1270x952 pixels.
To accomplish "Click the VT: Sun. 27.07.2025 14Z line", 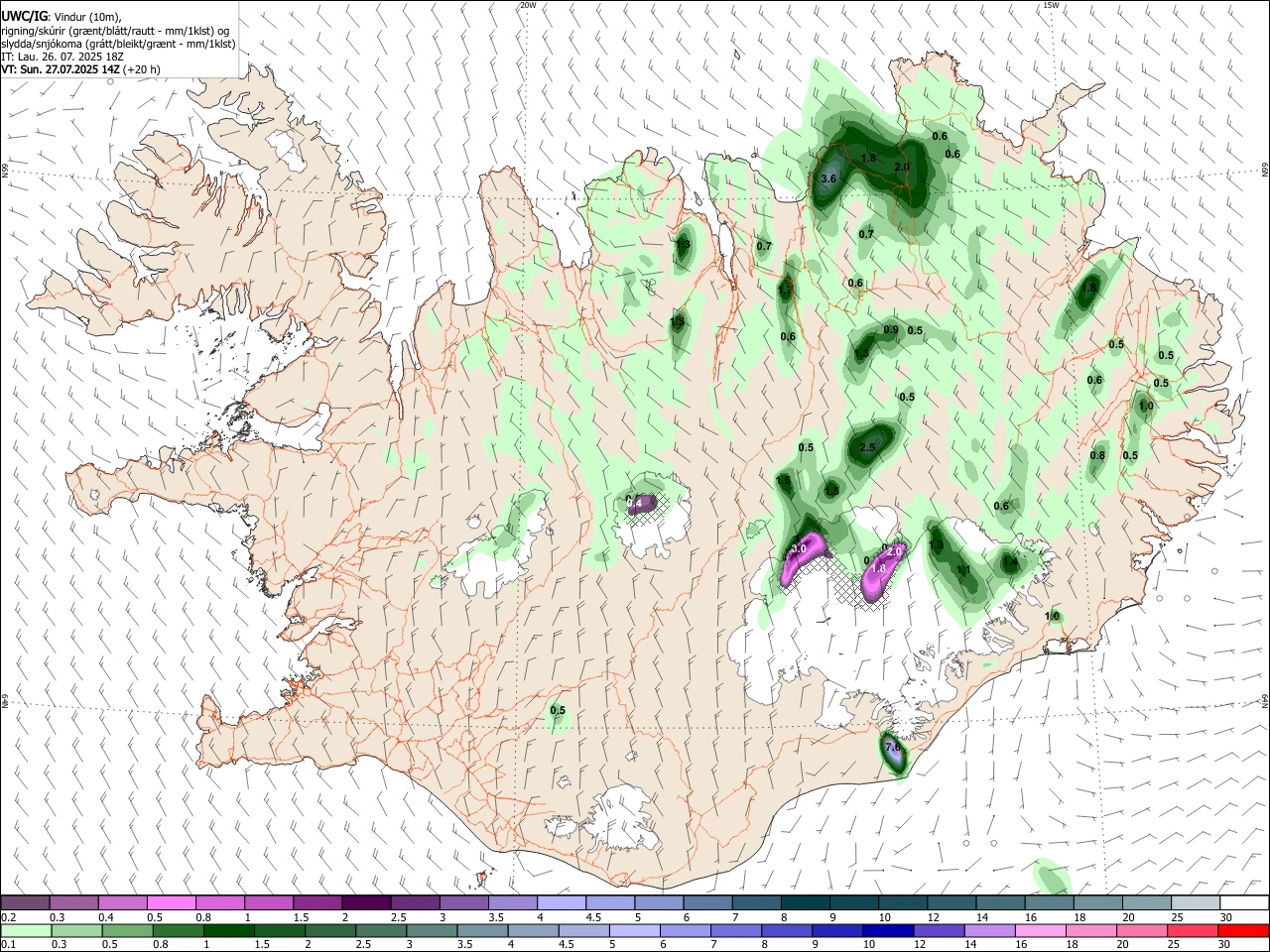I will pos(80,69).
